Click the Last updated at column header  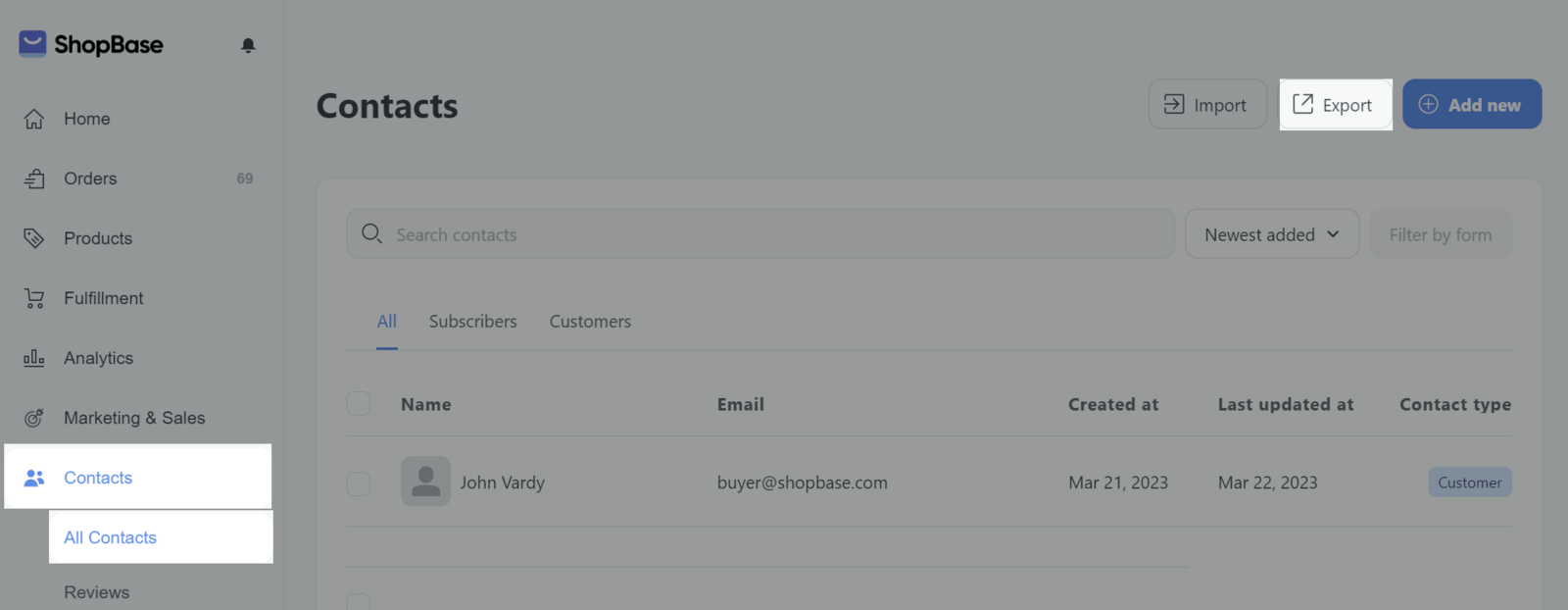[x=1286, y=404]
